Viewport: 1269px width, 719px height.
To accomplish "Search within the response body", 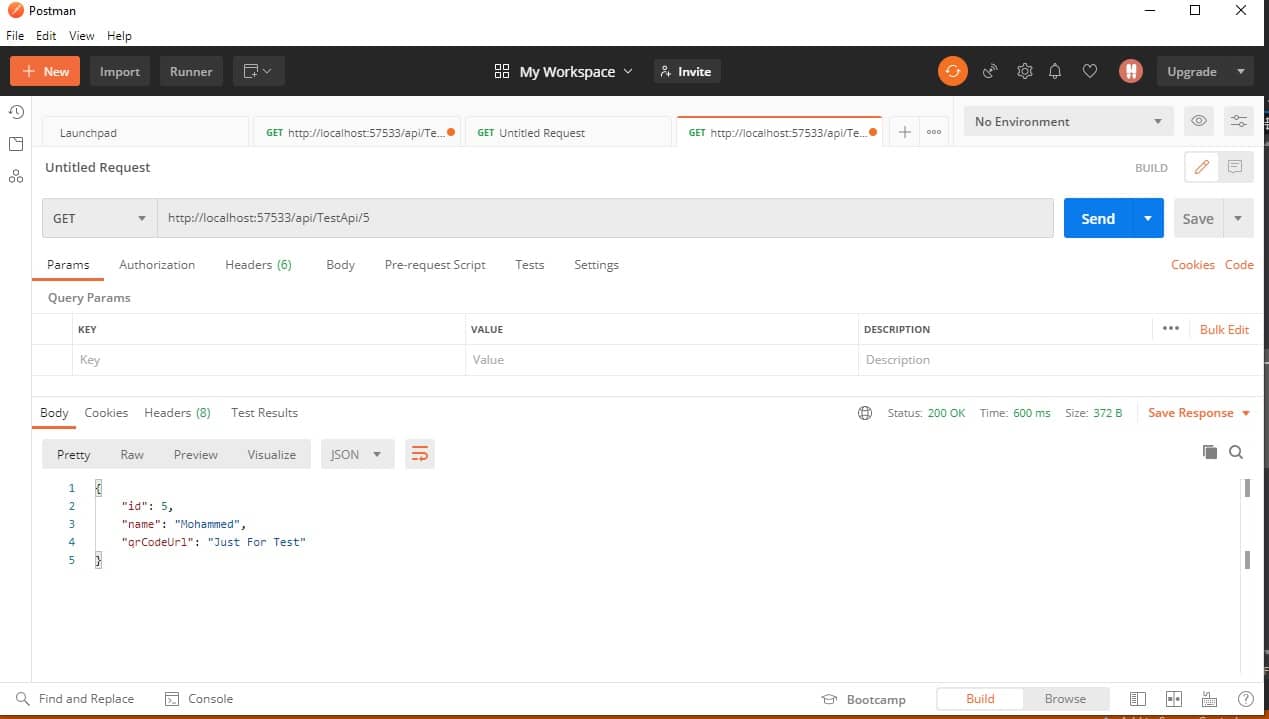I will 1237,452.
